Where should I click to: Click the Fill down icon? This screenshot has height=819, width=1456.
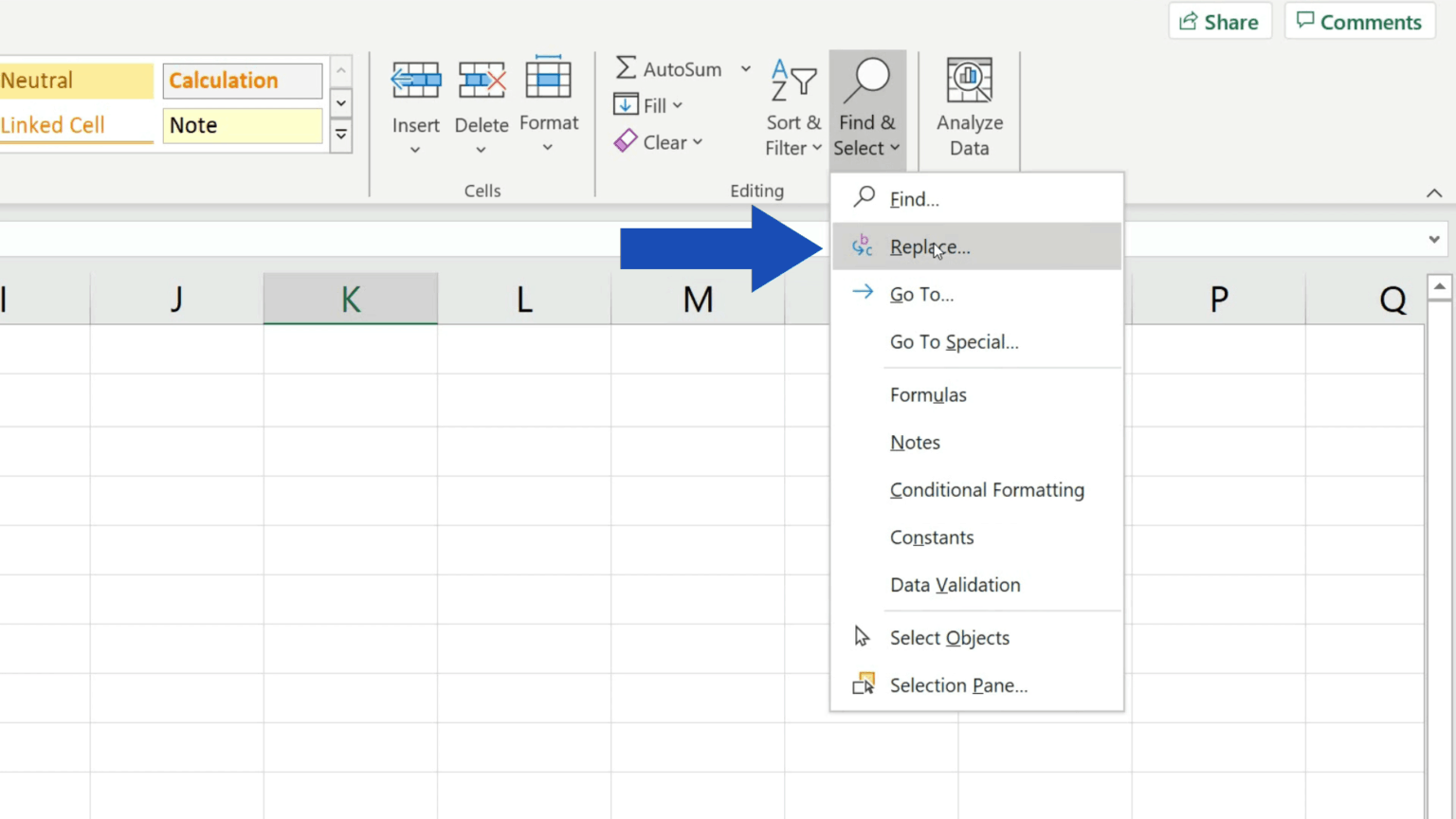pyautogui.click(x=626, y=104)
